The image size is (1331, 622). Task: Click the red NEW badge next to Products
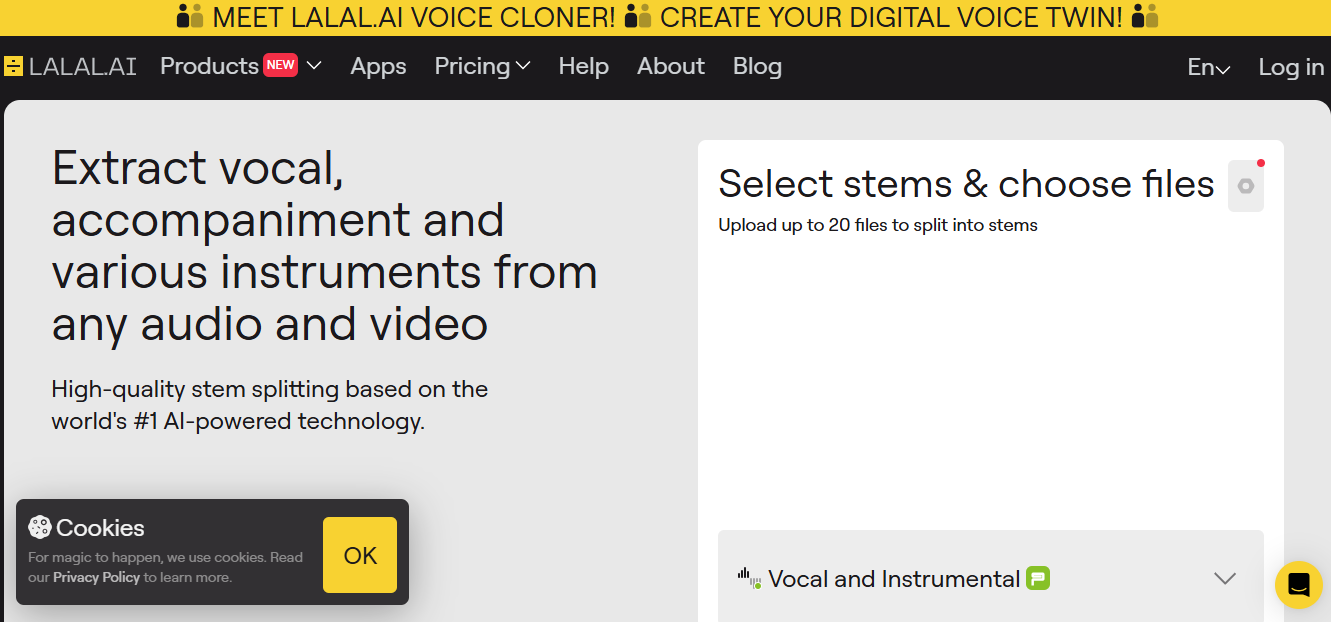click(x=281, y=65)
